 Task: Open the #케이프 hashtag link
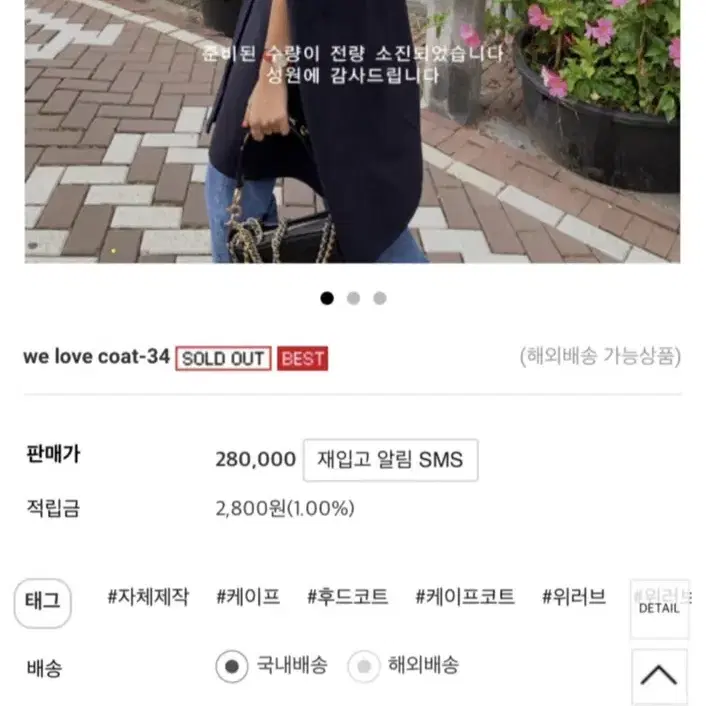[248, 597]
